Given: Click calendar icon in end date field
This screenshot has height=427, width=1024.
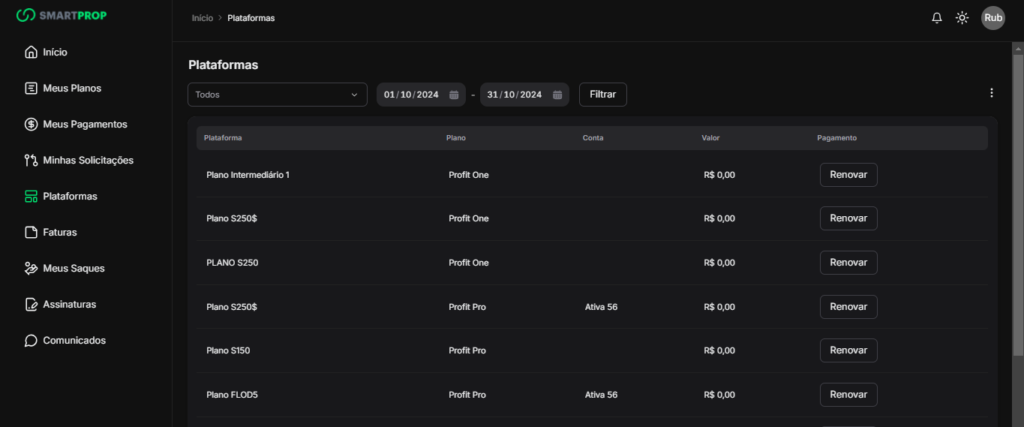Looking at the screenshot, I should (x=557, y=95).
